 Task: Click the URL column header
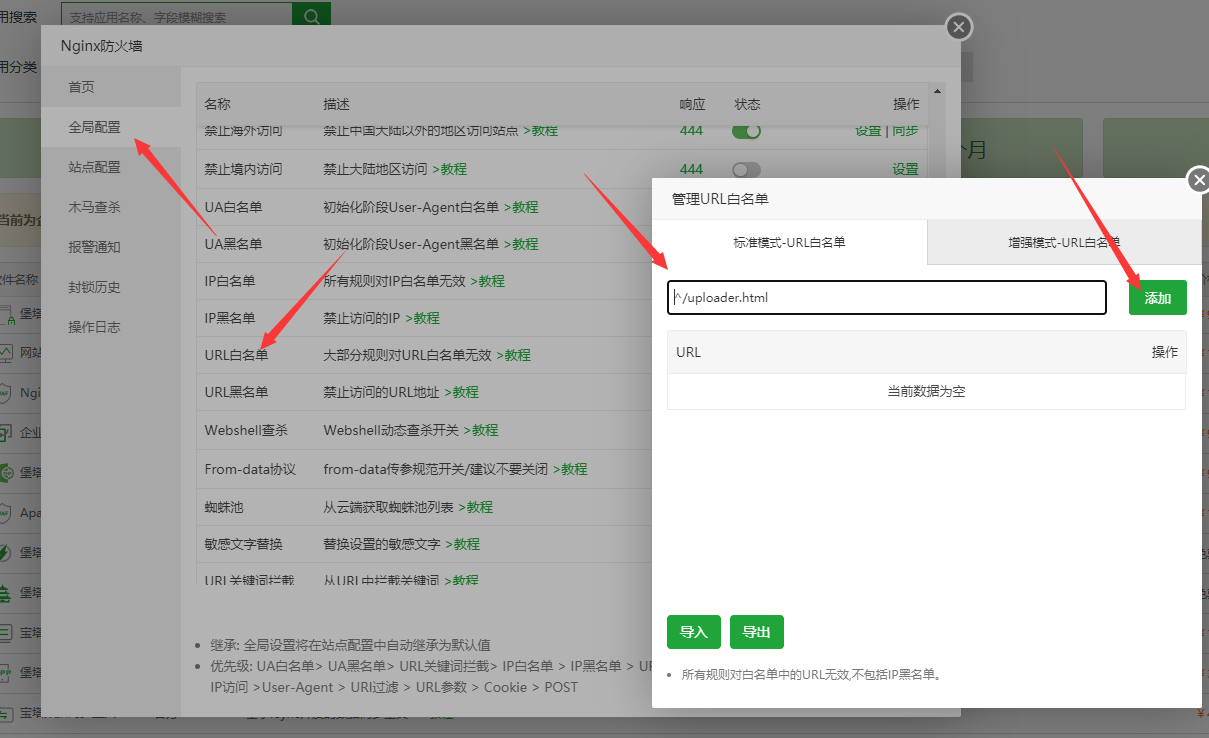pyautogui.click(x=688, y=352)
